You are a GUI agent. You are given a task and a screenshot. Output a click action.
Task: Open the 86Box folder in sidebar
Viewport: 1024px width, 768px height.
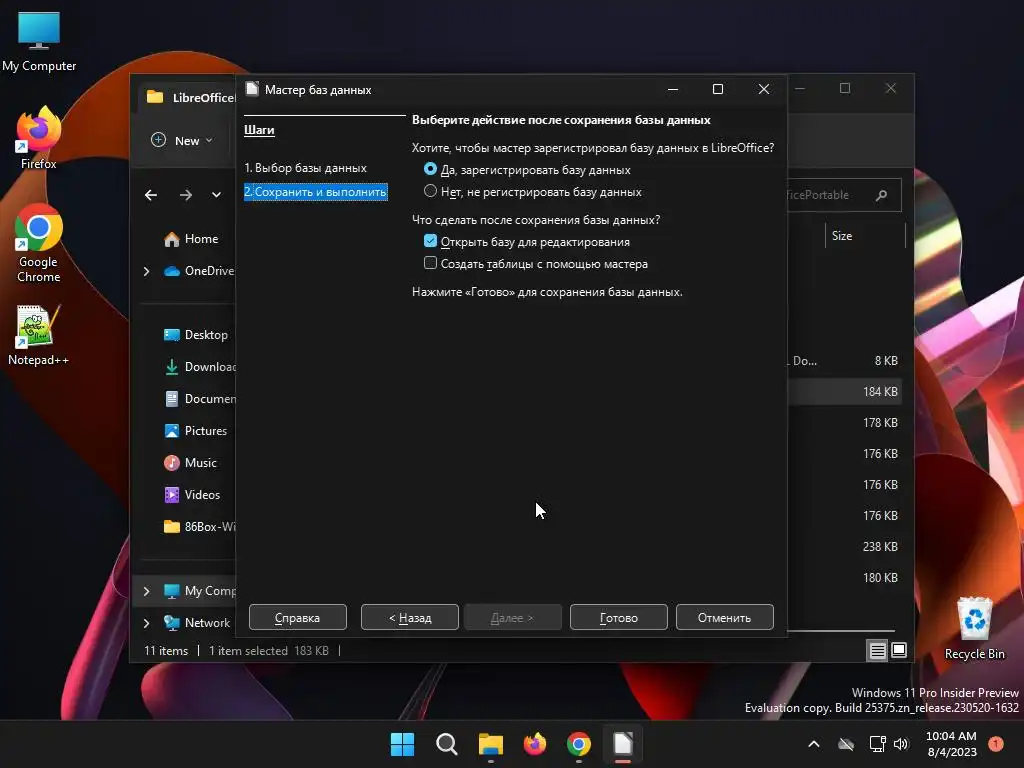(x=199, y=527)
